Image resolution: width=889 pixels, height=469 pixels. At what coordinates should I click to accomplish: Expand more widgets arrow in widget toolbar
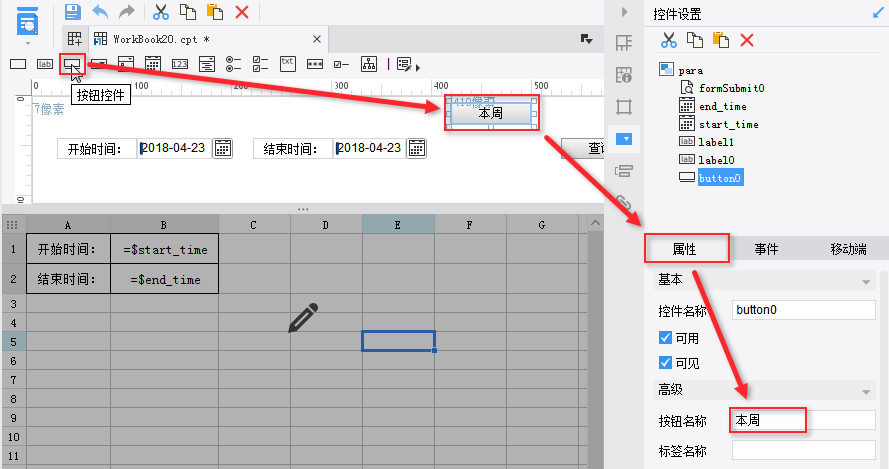pyautogui.click(x=418, y=67)
